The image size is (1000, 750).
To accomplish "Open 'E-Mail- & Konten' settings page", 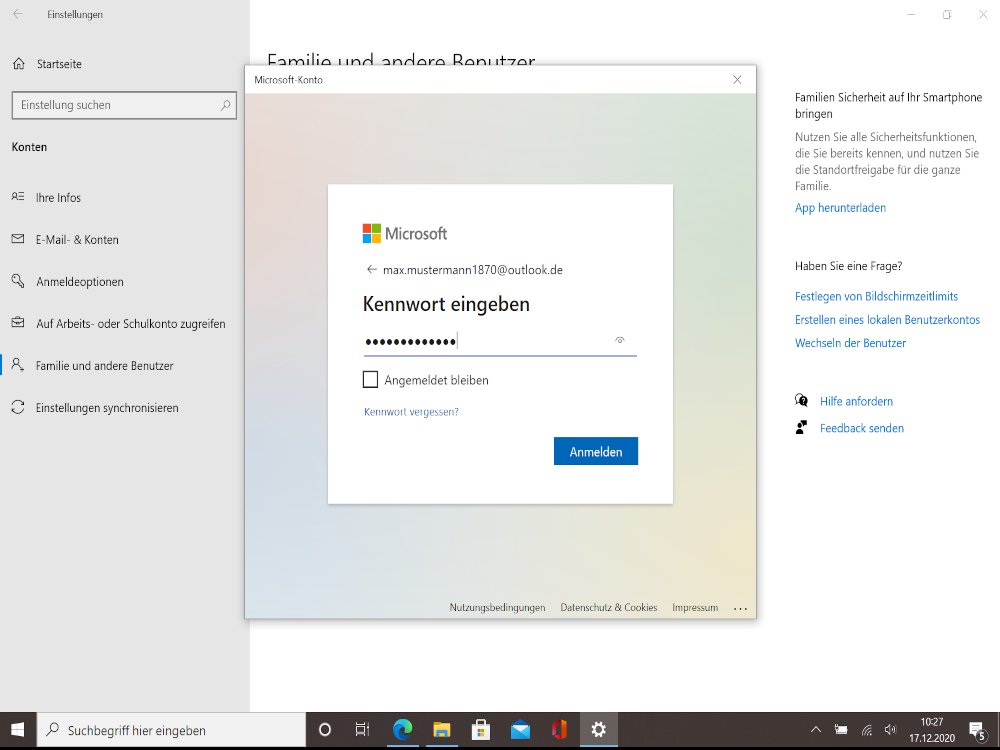I will (77, 240).
